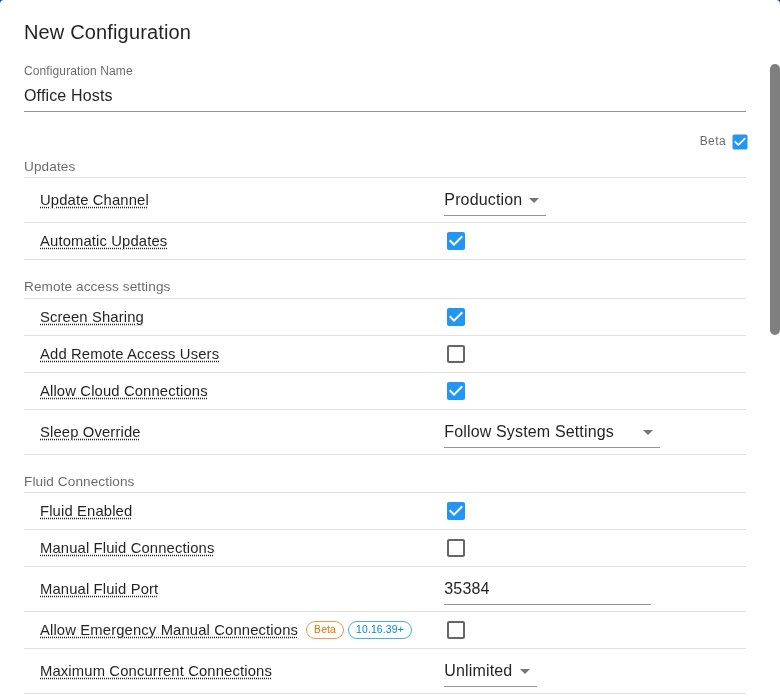The image size is (780, 698).
Task: Click the Allow Cloud Connections label
Action: click(x=123, y=391)
